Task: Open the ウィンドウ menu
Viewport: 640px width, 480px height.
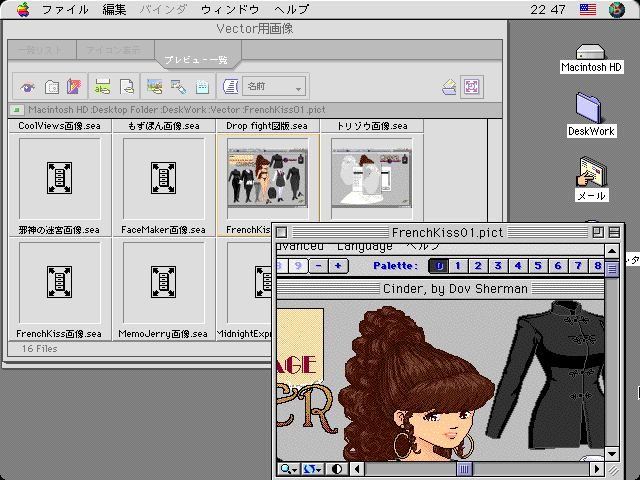Action: [230, 9]
